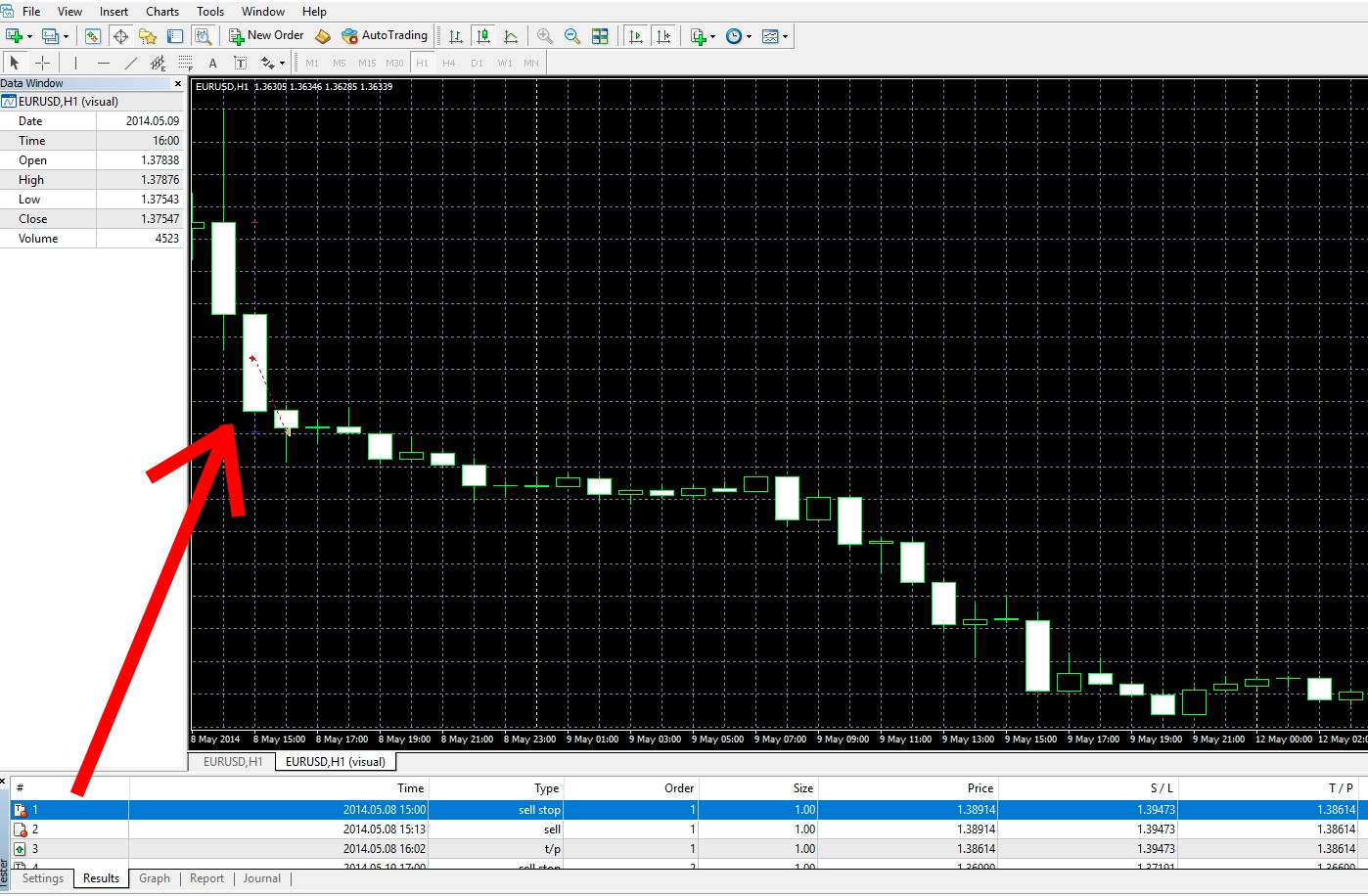Image resolution: width=1368 pixels, height=896 pixels.
Task: Switch timeframe to H4
Action: [449, 63]
